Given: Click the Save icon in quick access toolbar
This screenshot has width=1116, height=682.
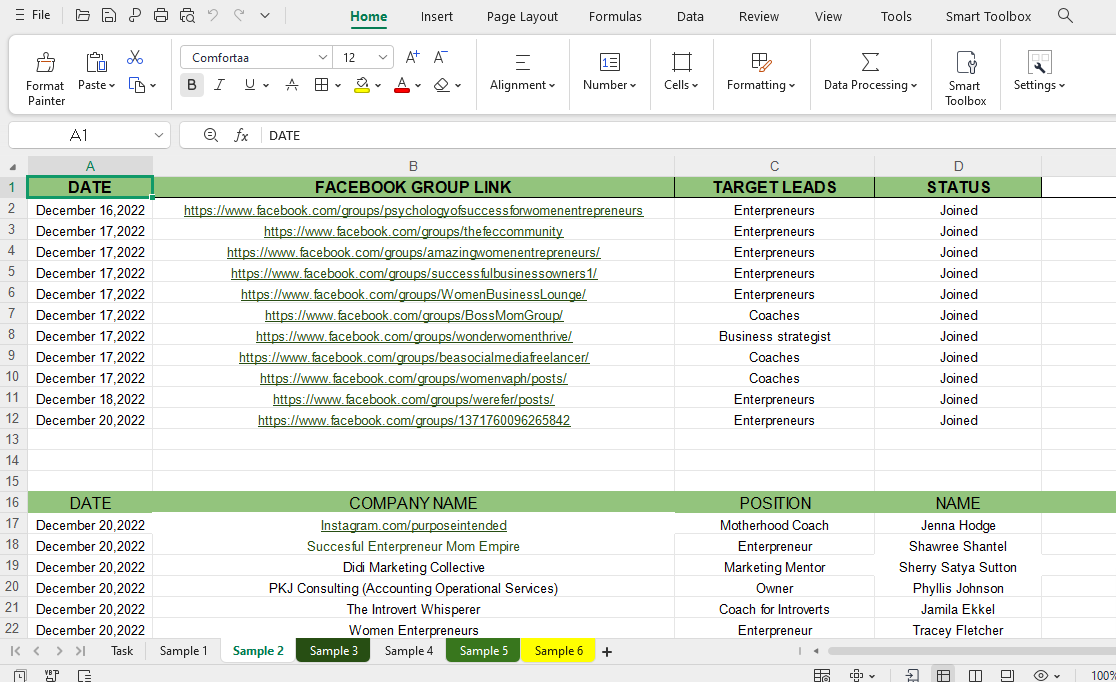Looking at the screenshot, I should point(109,16).
